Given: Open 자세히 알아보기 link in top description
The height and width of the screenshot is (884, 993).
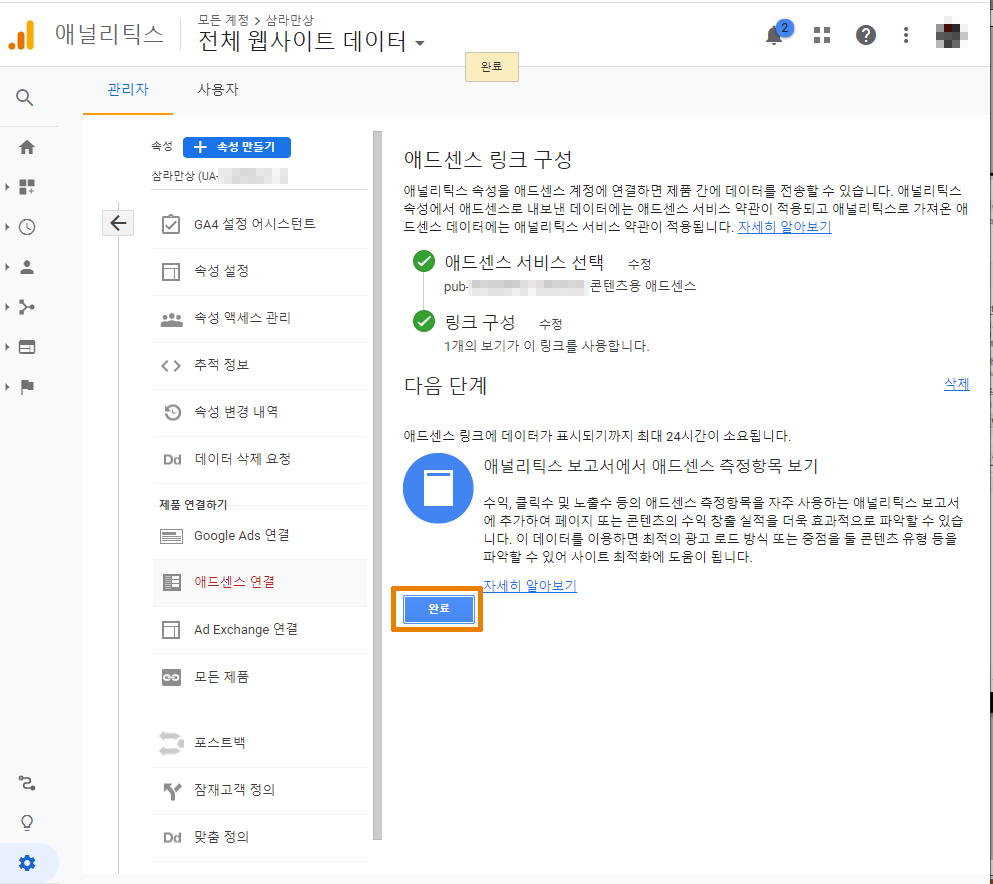Looking at the screenshot, I should pyautogui.click(x=784, y=227).
